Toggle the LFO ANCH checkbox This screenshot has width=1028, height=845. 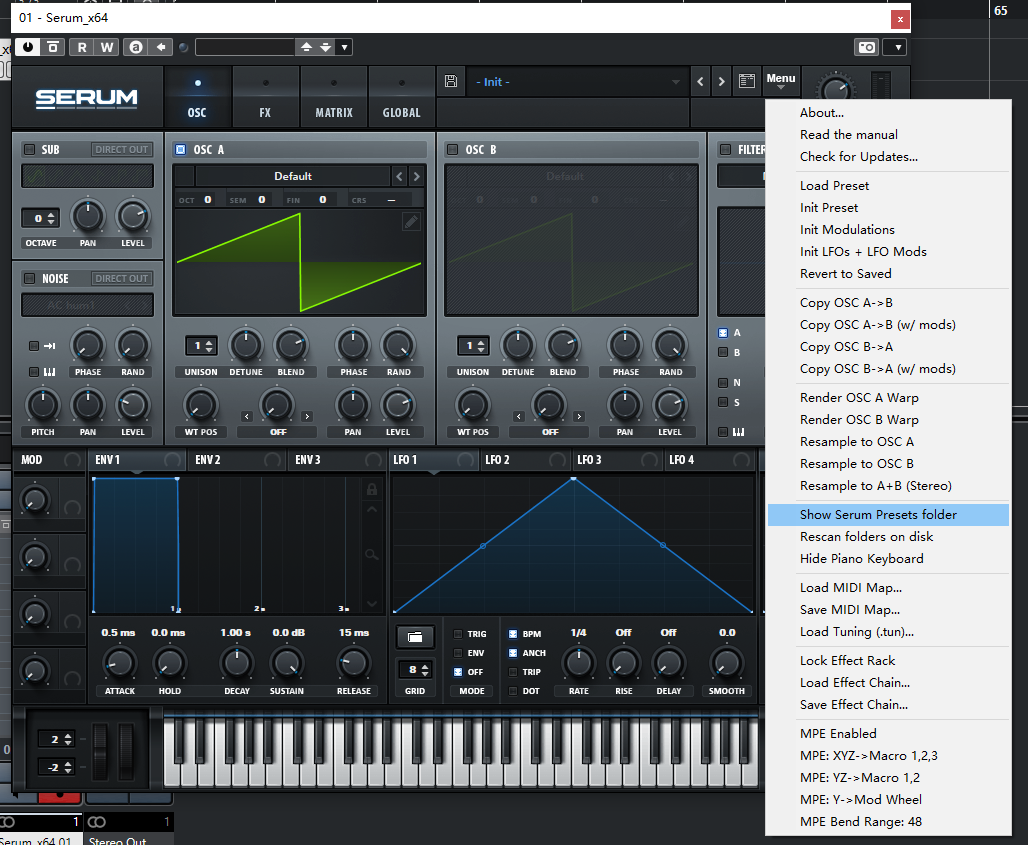tap(513, 653)
